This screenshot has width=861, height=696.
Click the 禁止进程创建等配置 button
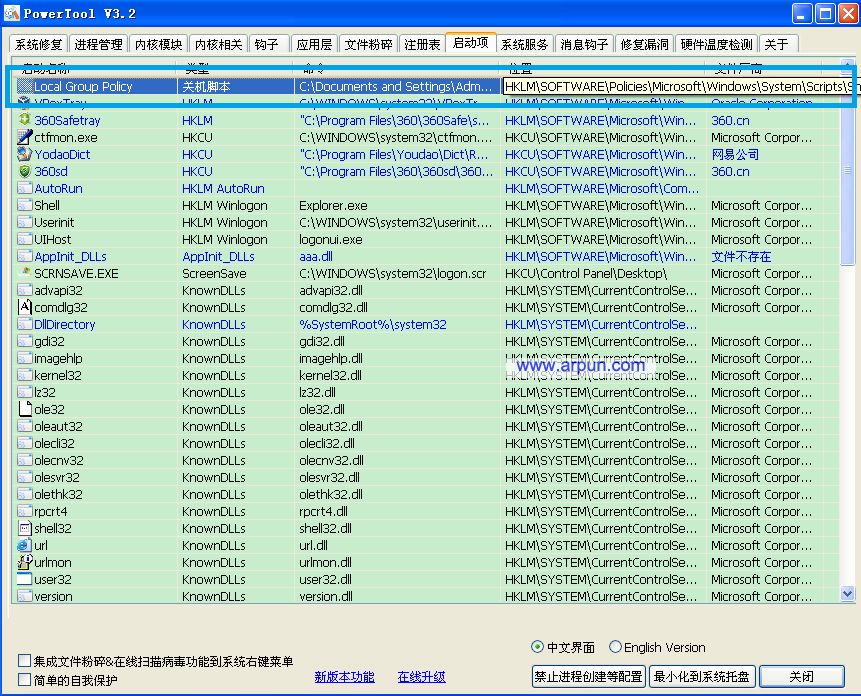589,677
